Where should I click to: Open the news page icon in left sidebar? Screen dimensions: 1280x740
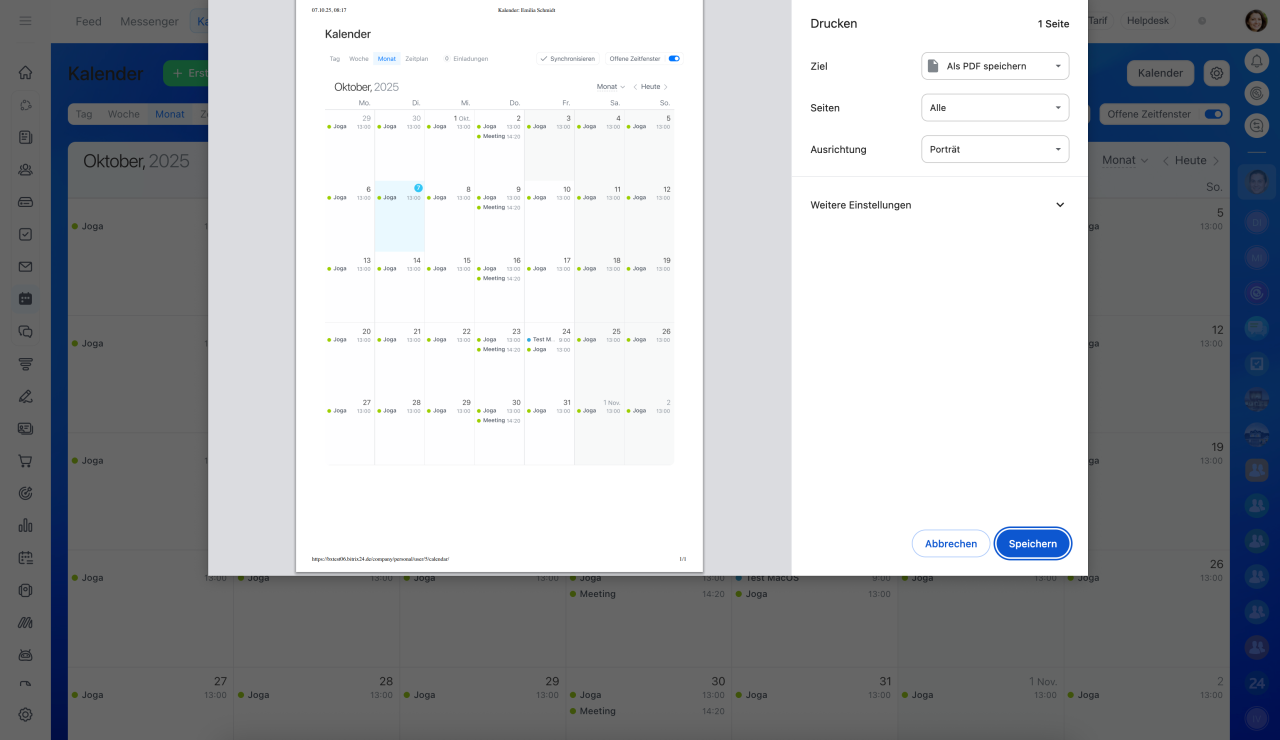coord(26,137)
